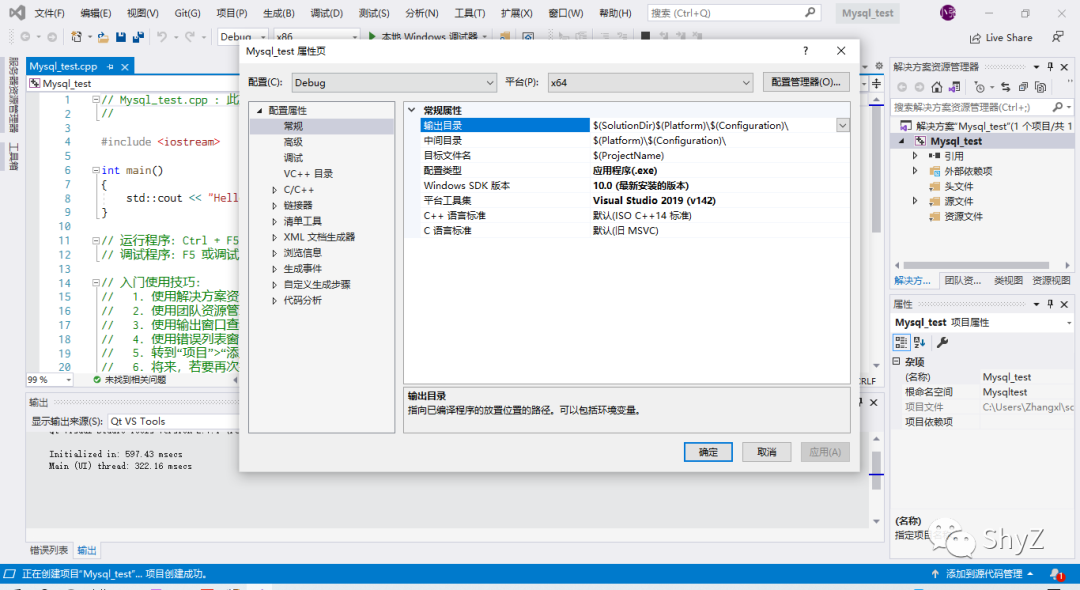The image size is (1080, 590).
Task: Close the Mysql_test.cpp editor tab
Action: coord(125,67)
